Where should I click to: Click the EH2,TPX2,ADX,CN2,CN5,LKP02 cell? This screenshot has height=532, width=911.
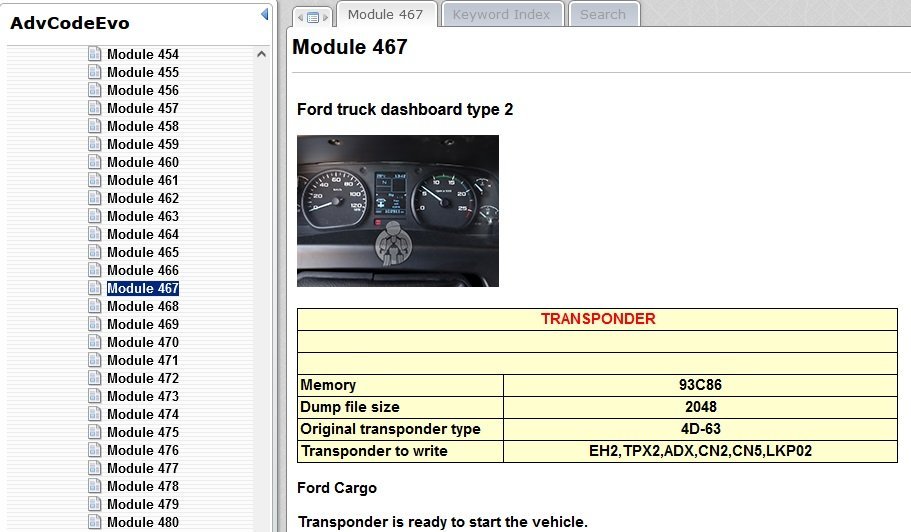(700, 451)
